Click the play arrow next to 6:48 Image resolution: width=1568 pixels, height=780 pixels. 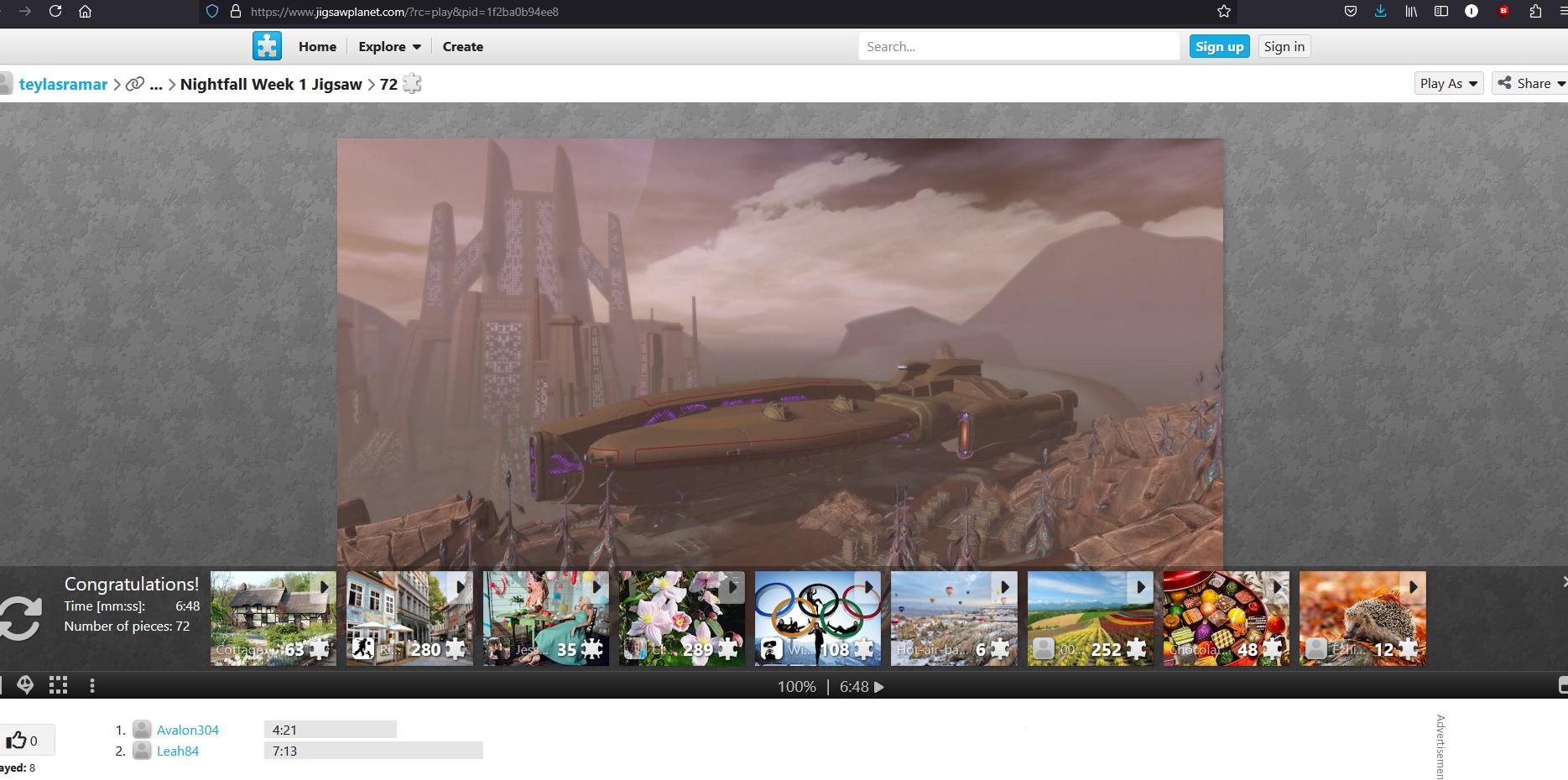pyautogui.click(x=879, y=687)
